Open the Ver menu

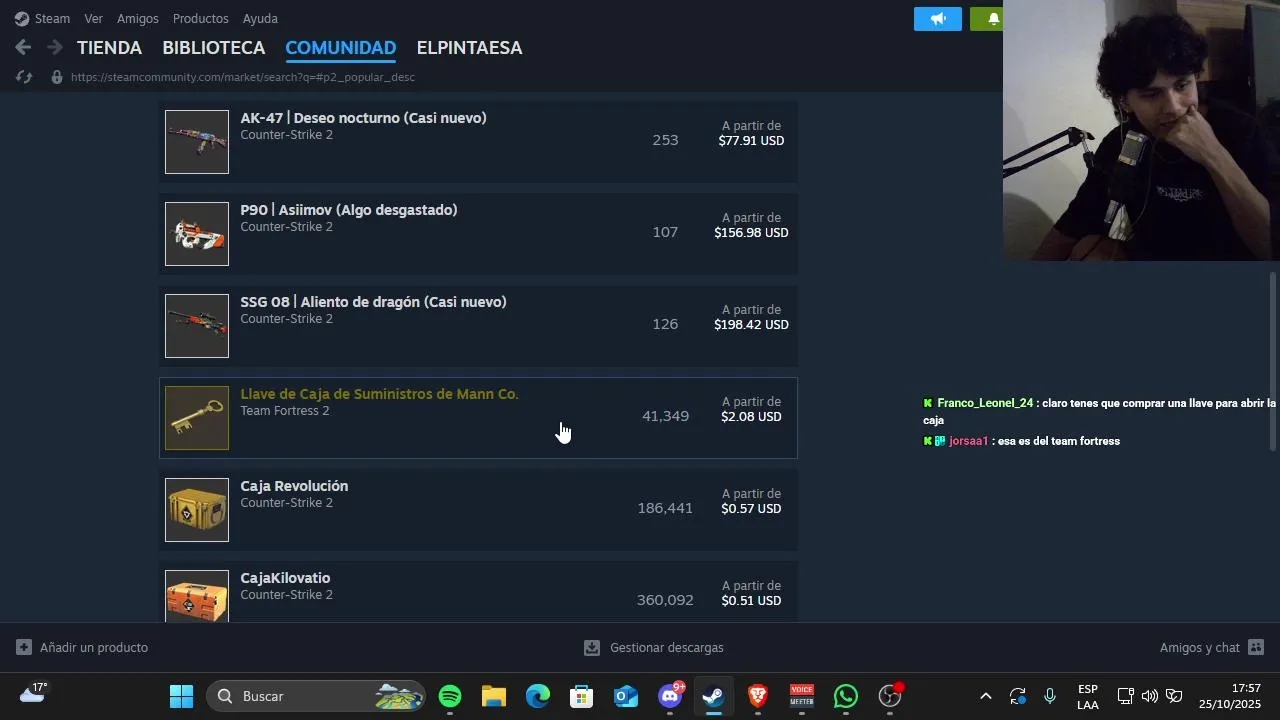93,18
